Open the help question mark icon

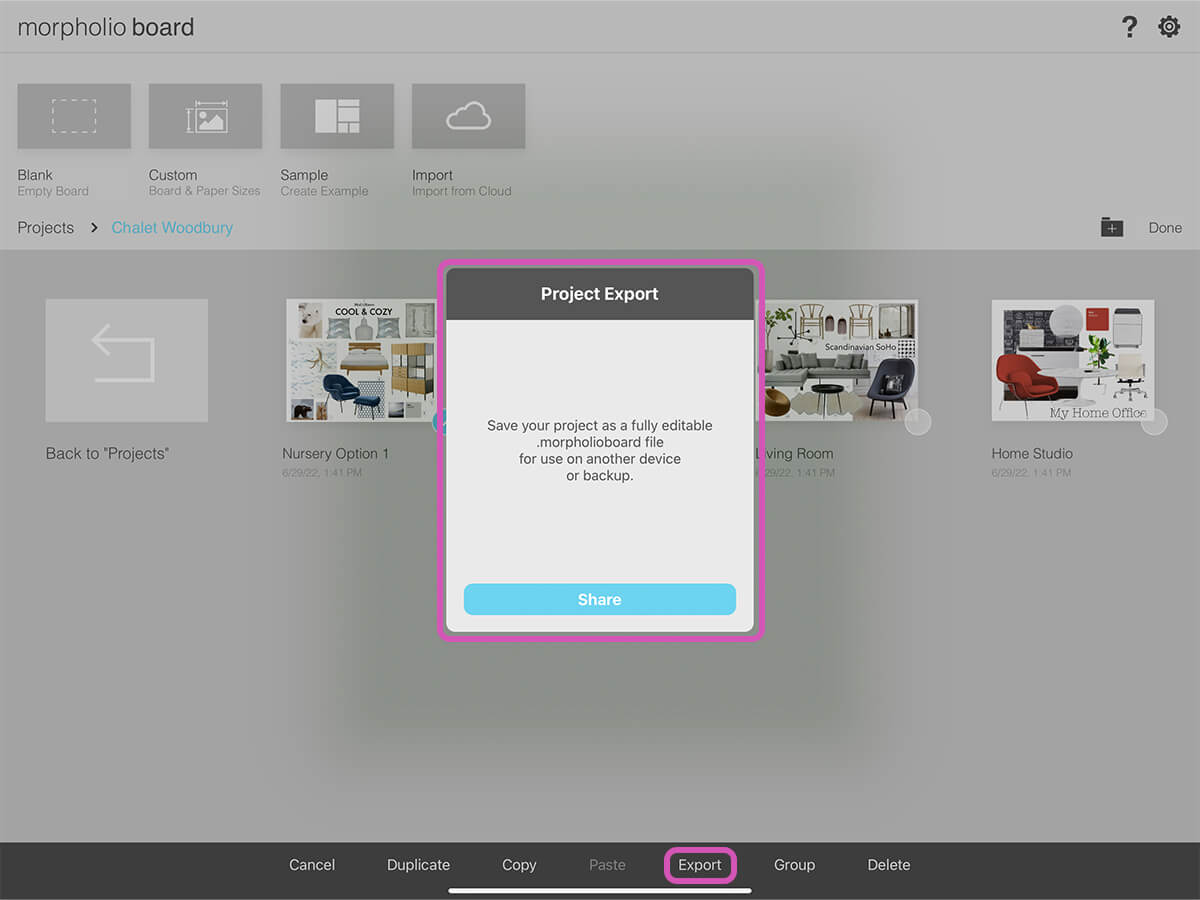click(x=1129, y=27)
